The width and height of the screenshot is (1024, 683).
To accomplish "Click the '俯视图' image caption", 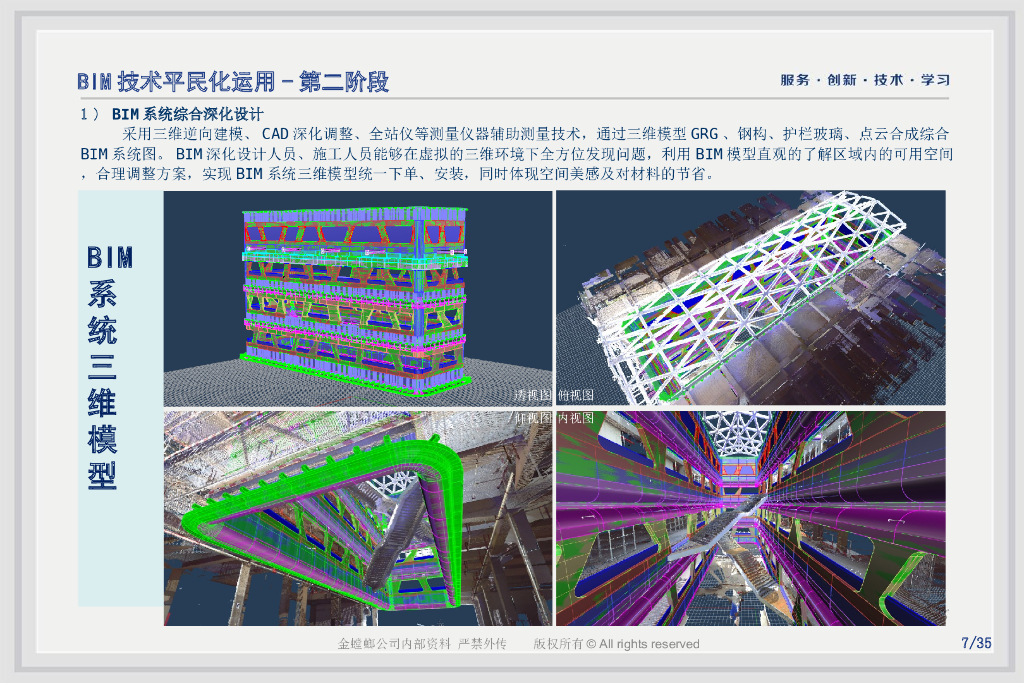I will 576,396.
